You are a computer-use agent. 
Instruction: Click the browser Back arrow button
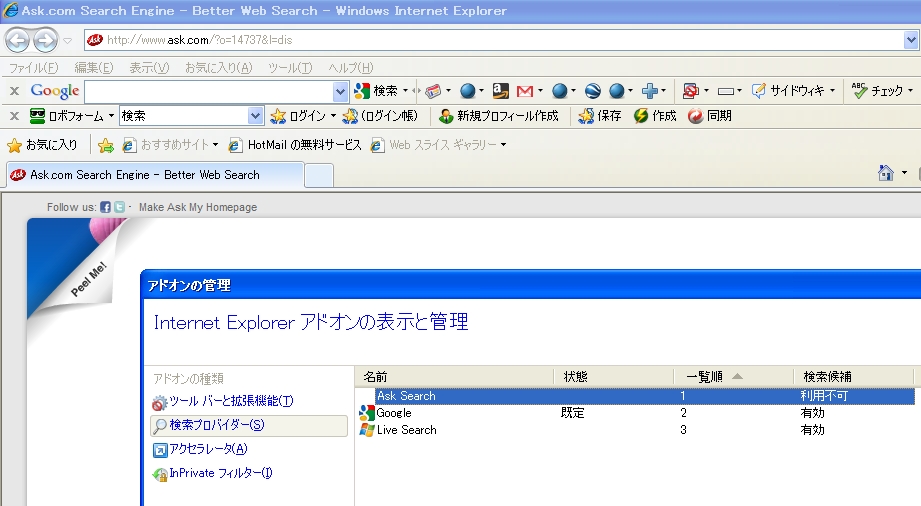(x=17, y=40)
